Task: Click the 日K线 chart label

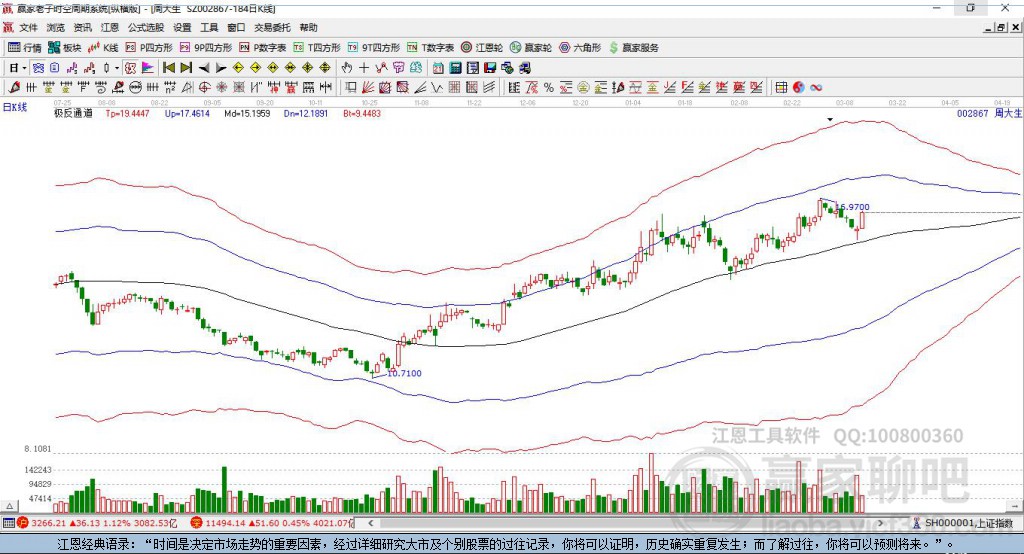Action: (15, 107)
